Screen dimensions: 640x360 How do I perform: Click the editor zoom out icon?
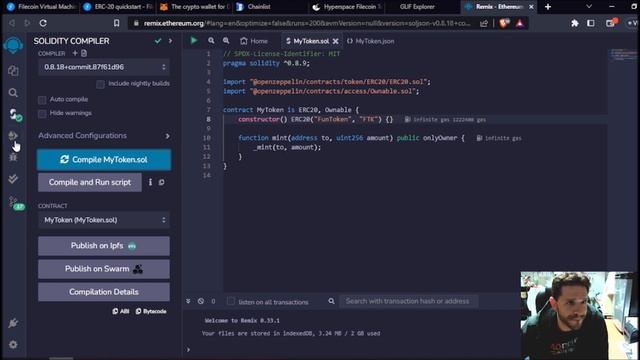coord(211,40)
